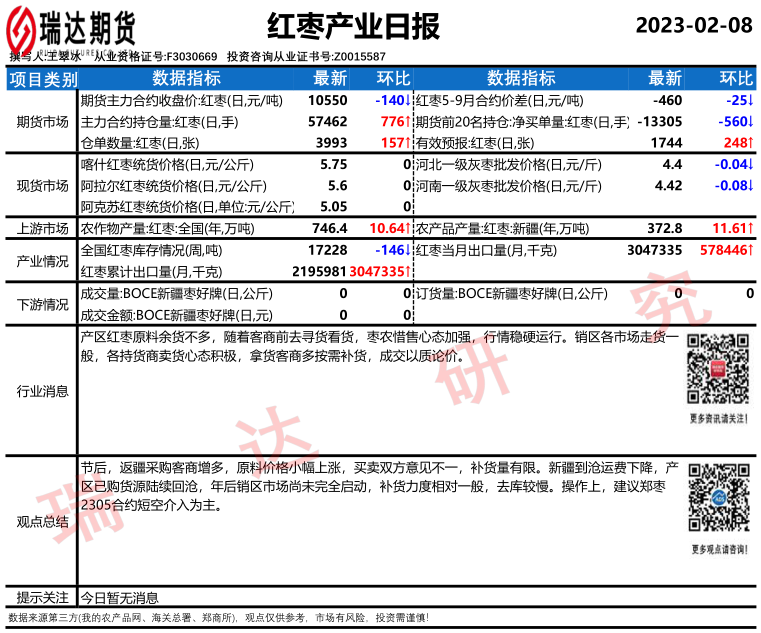Select the 全国红枣库存情况 value 17228
Viewport: 761px width, 633px height.
click(327, 250)
